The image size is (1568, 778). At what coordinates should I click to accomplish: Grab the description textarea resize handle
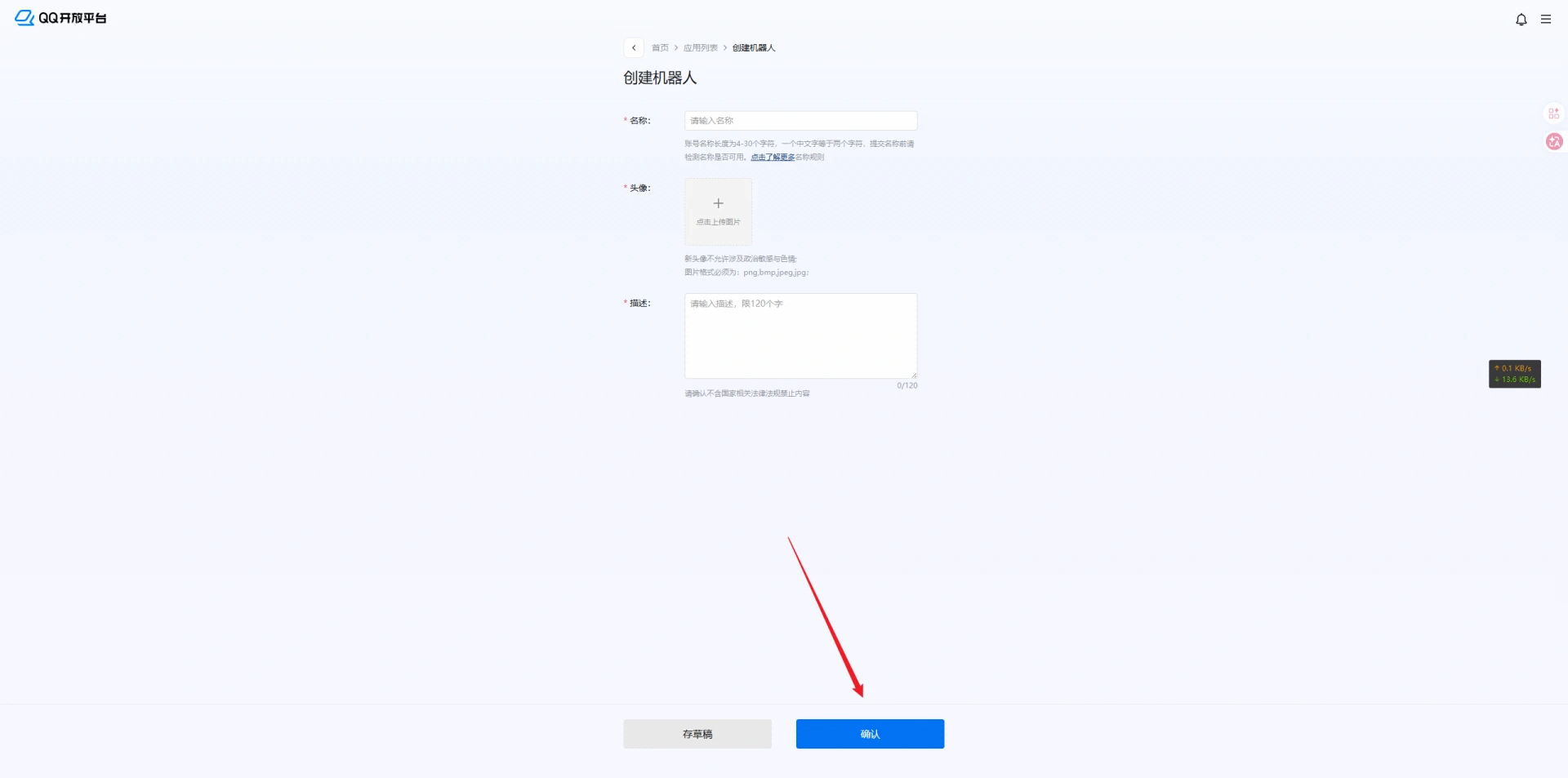point(913,375)
